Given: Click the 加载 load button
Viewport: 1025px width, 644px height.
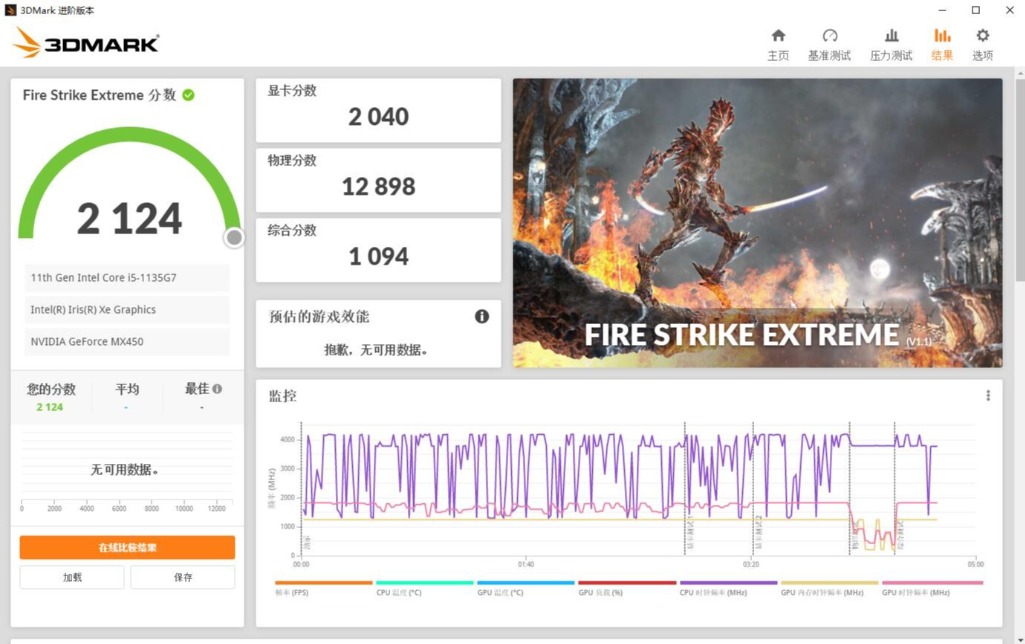Looking at the screenshot, I should click(72, 577).
